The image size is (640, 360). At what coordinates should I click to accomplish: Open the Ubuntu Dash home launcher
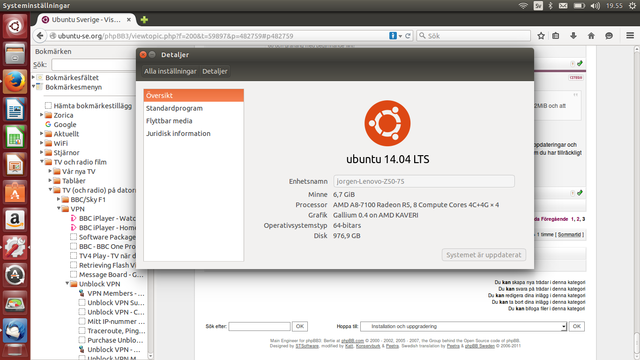point(15,27)
